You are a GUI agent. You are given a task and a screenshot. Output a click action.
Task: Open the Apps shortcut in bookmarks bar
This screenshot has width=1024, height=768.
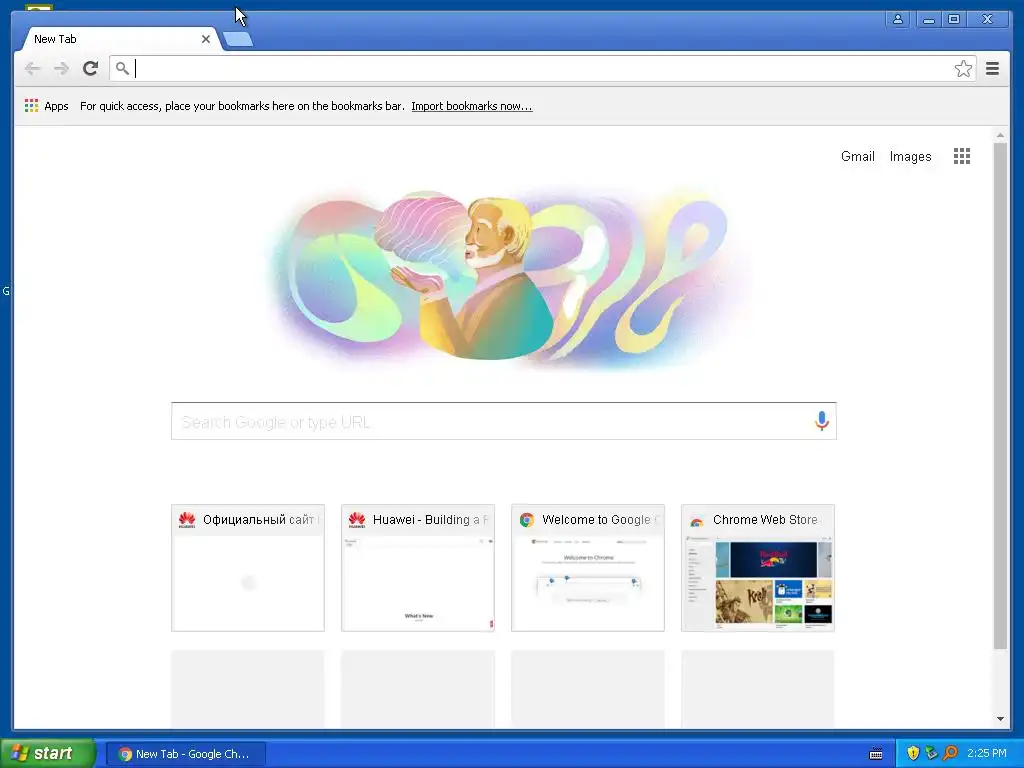[x=46, y=106]
